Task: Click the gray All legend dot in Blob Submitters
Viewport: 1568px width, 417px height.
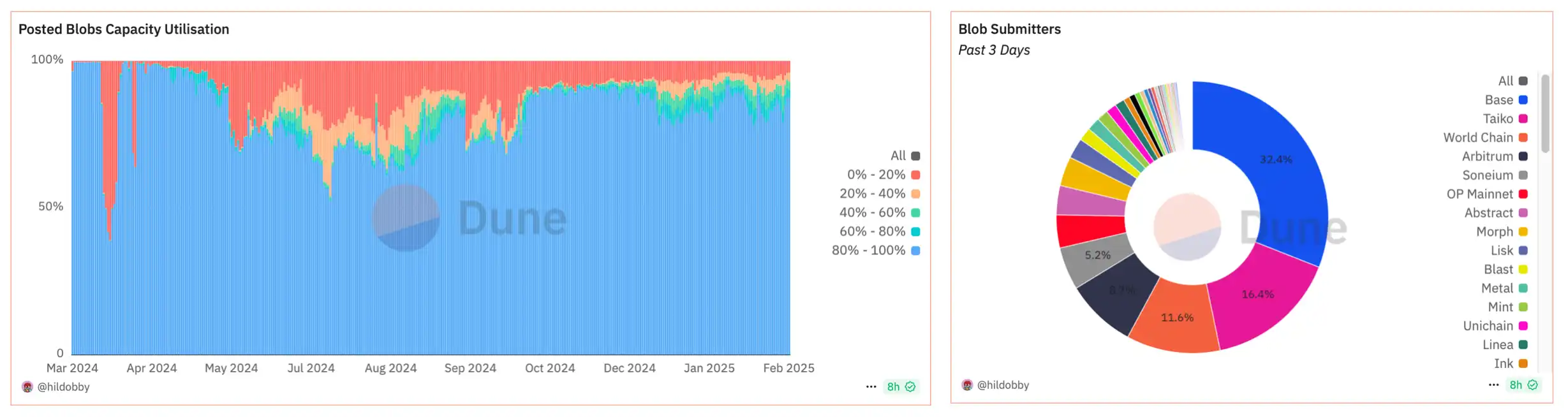Action: tap(1523, 81)
